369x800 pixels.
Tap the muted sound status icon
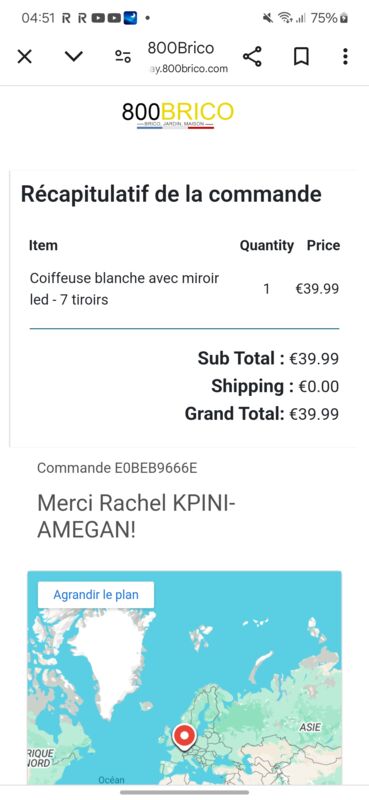pyautogui.click(x=268, y=18)
